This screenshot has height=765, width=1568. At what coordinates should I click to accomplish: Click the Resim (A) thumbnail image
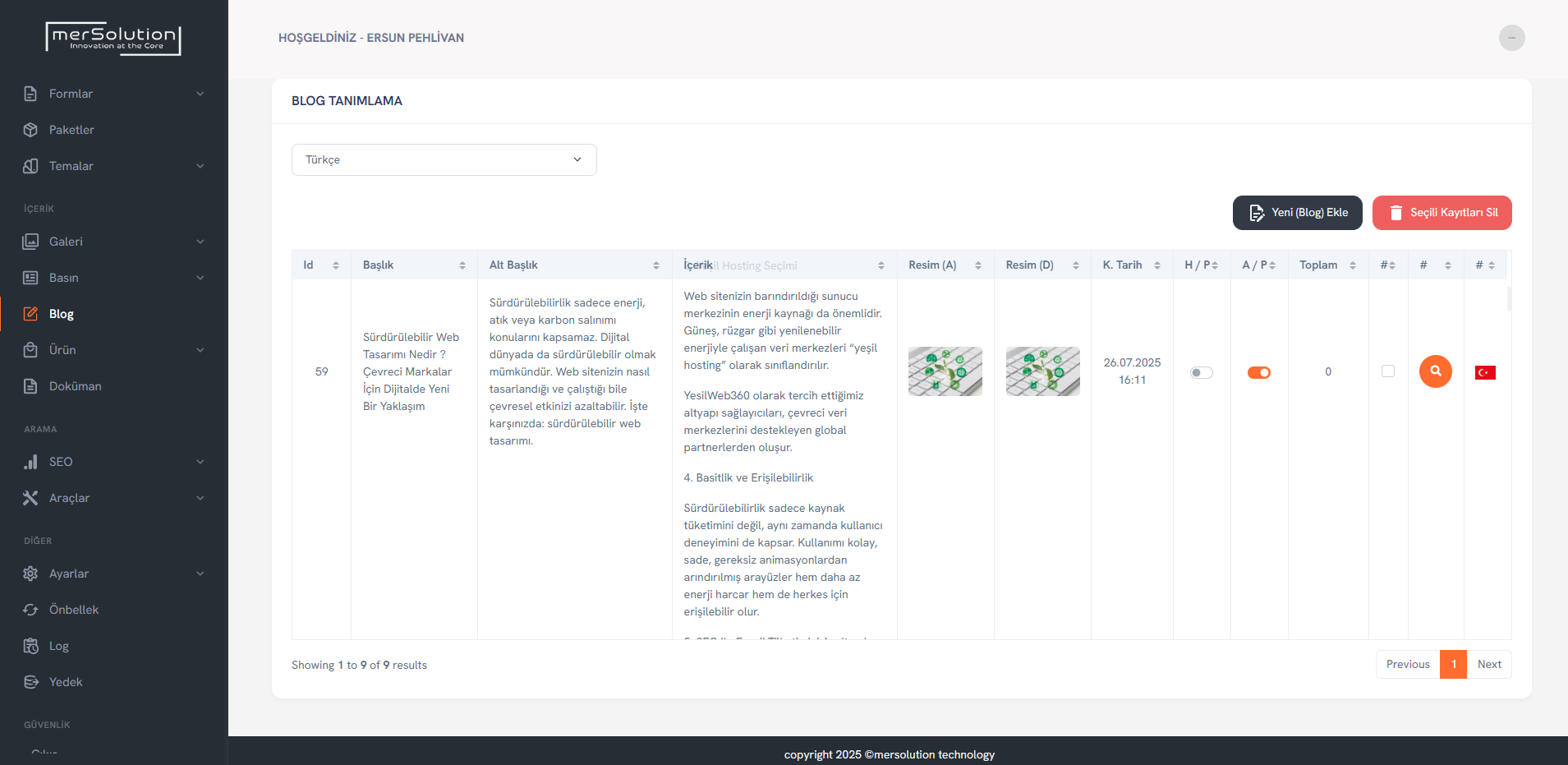tap(945, 371)
